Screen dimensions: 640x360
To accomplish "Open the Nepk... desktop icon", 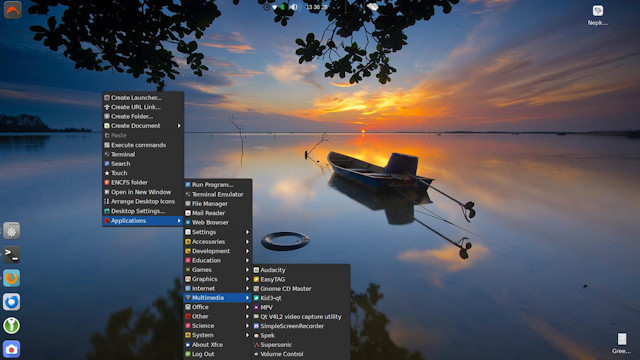I will coord(598,15).
